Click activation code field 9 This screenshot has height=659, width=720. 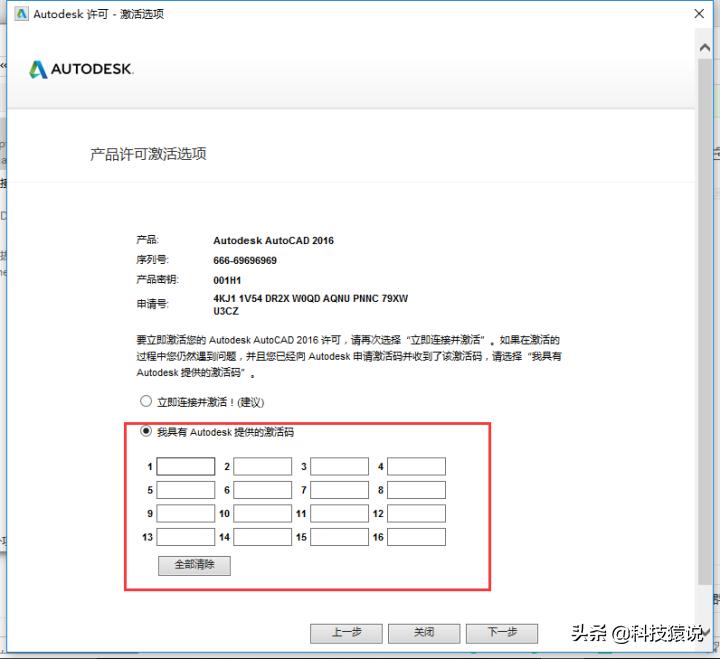[186, 513]
